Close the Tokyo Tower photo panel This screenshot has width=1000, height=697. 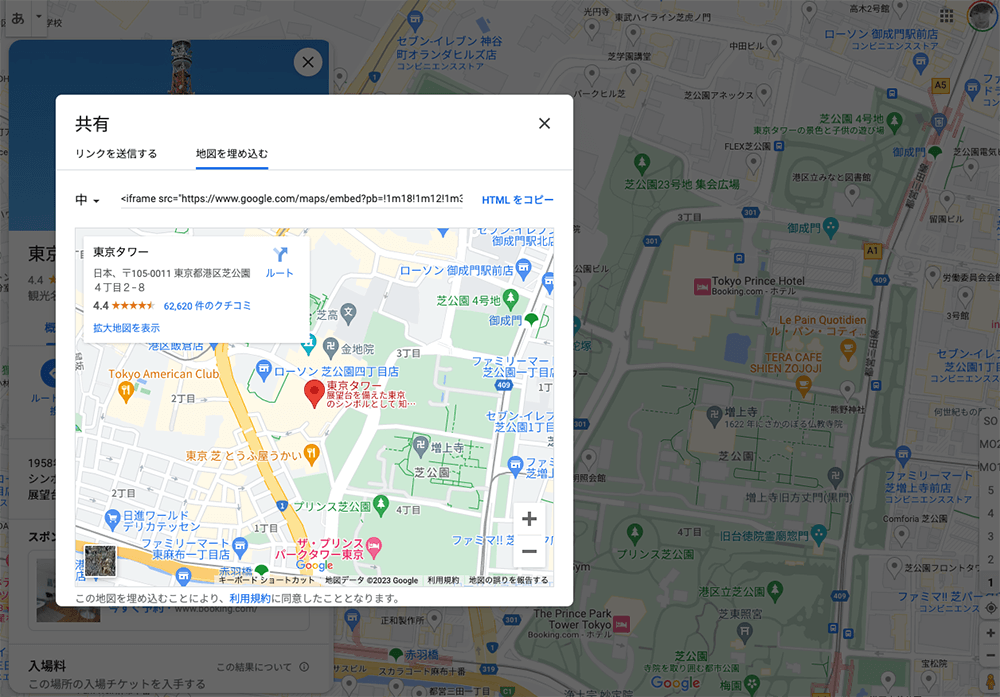coord(307,62)
